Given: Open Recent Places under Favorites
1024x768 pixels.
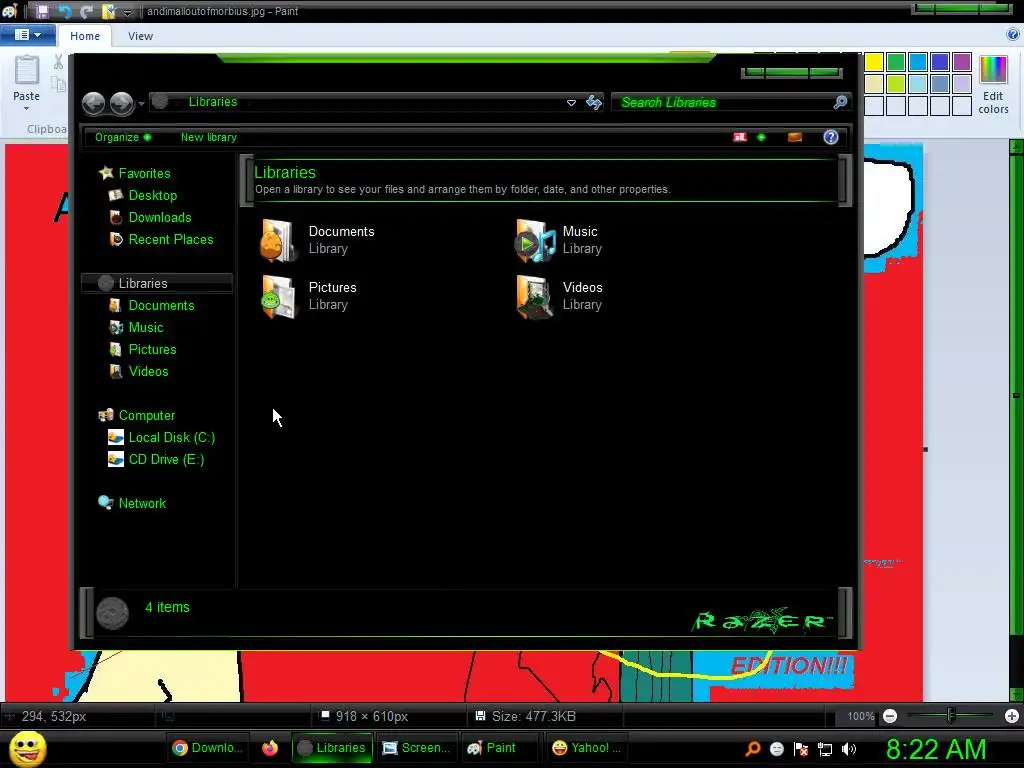Looking at the screenshot, I should coord(171,239).
